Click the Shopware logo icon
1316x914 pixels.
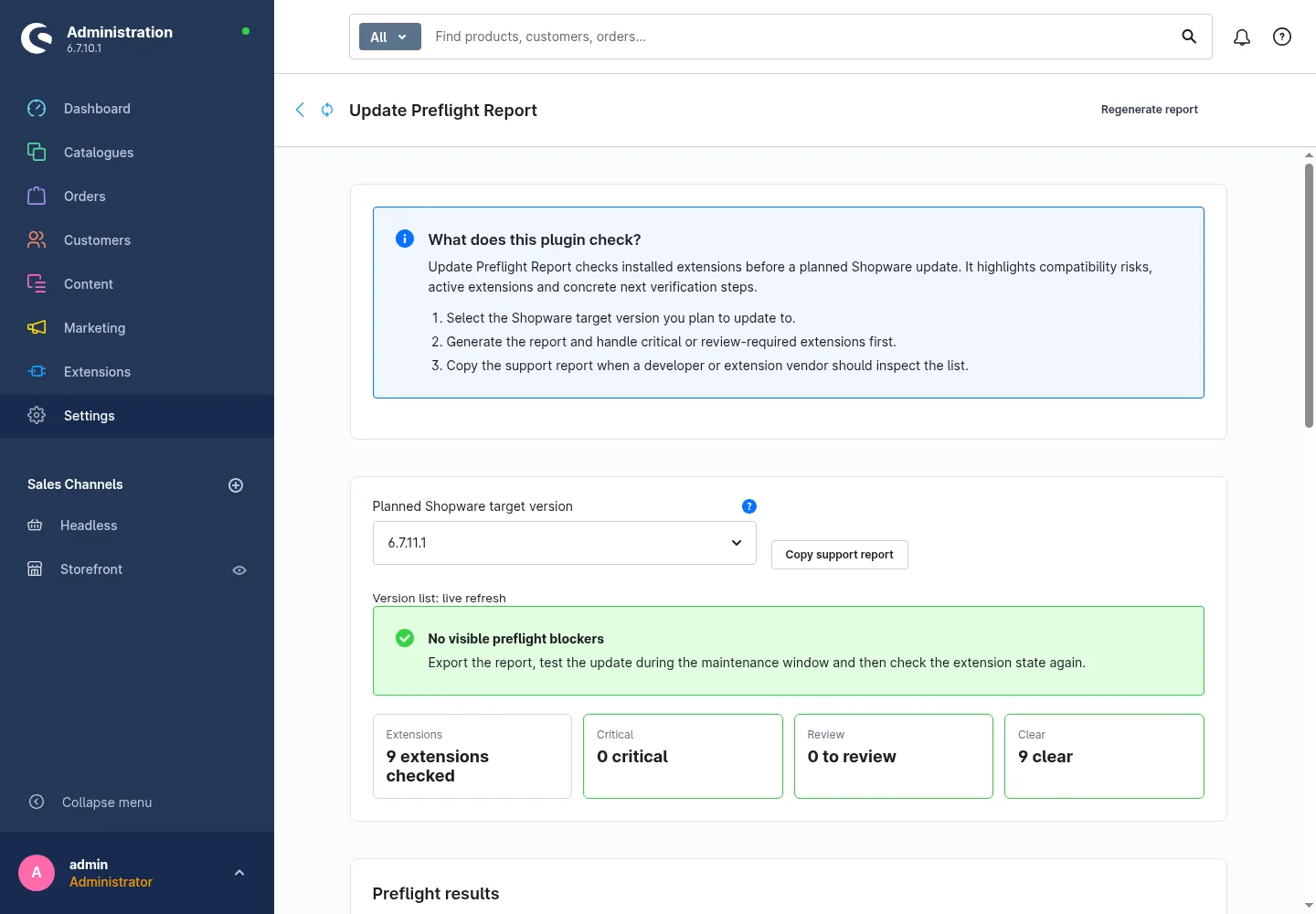[37, 38]
